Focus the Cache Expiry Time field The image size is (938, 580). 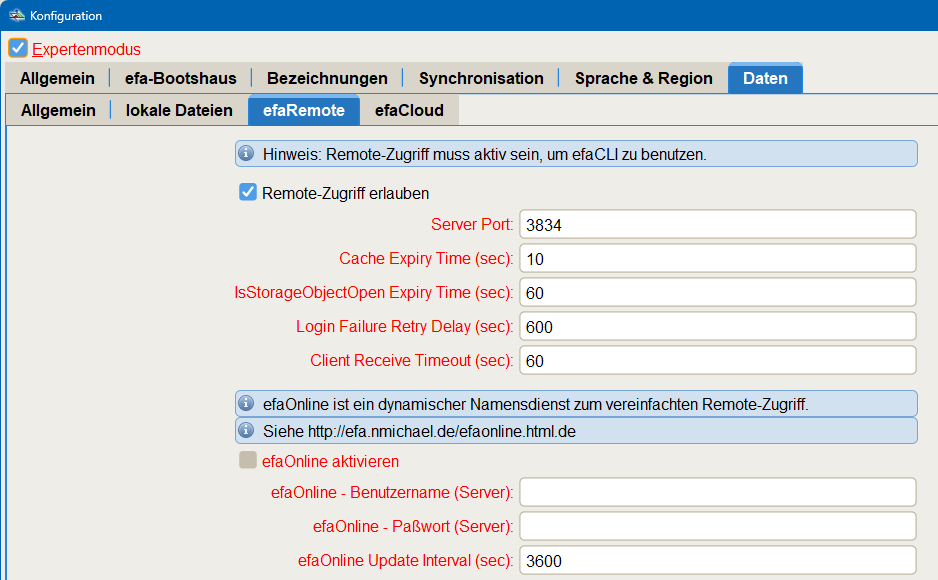[717, 259]
